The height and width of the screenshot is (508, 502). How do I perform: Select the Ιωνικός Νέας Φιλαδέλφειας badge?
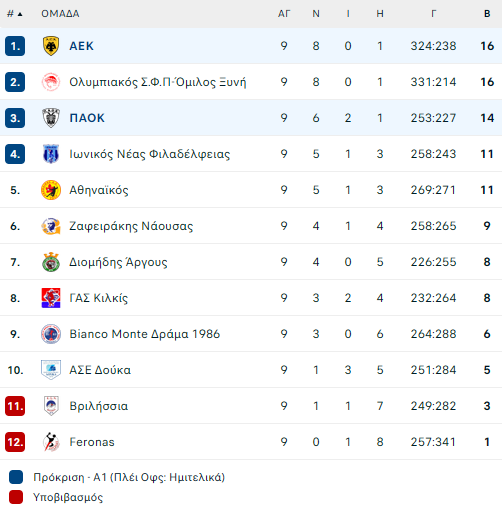click(51, 154)
